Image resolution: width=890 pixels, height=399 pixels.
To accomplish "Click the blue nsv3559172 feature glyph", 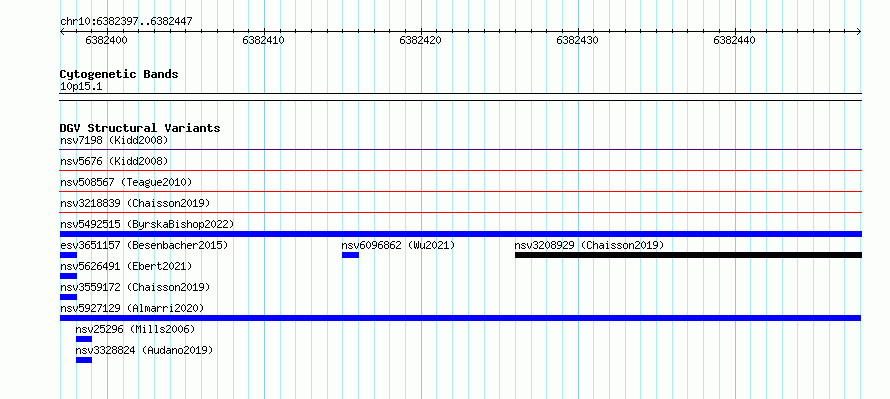I will (68, 297).
